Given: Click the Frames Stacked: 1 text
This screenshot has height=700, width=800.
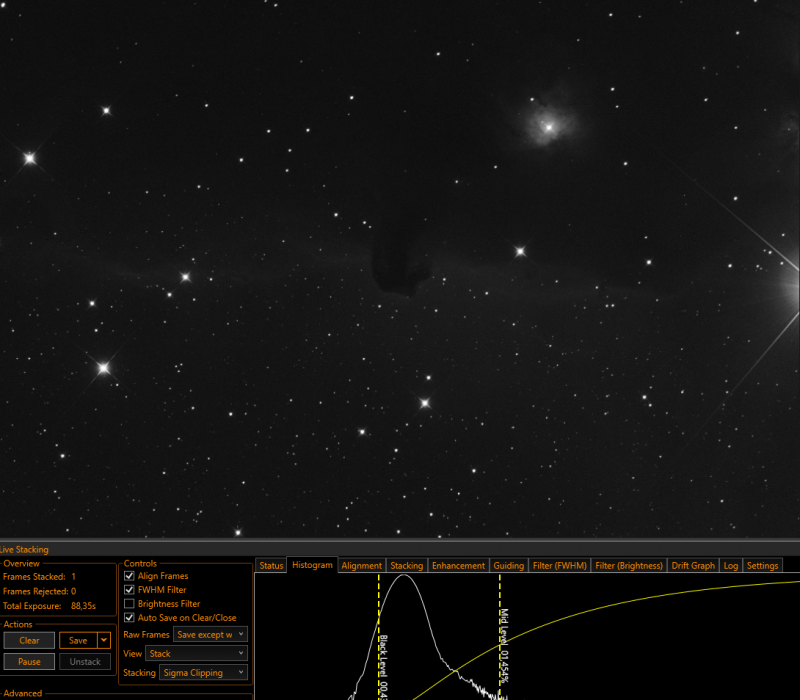Looking at the screenshot, I should (x=39, y=577).
